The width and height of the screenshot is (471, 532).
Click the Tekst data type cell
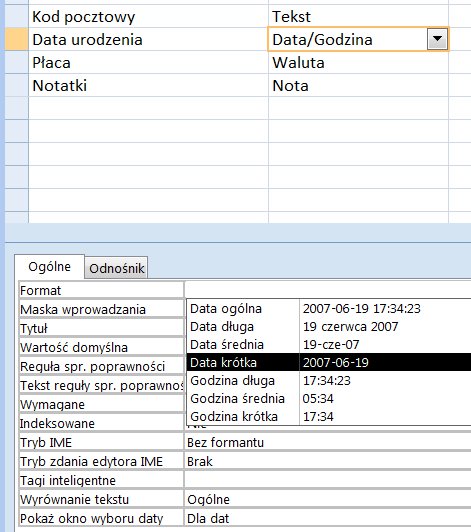pos(358,16)
